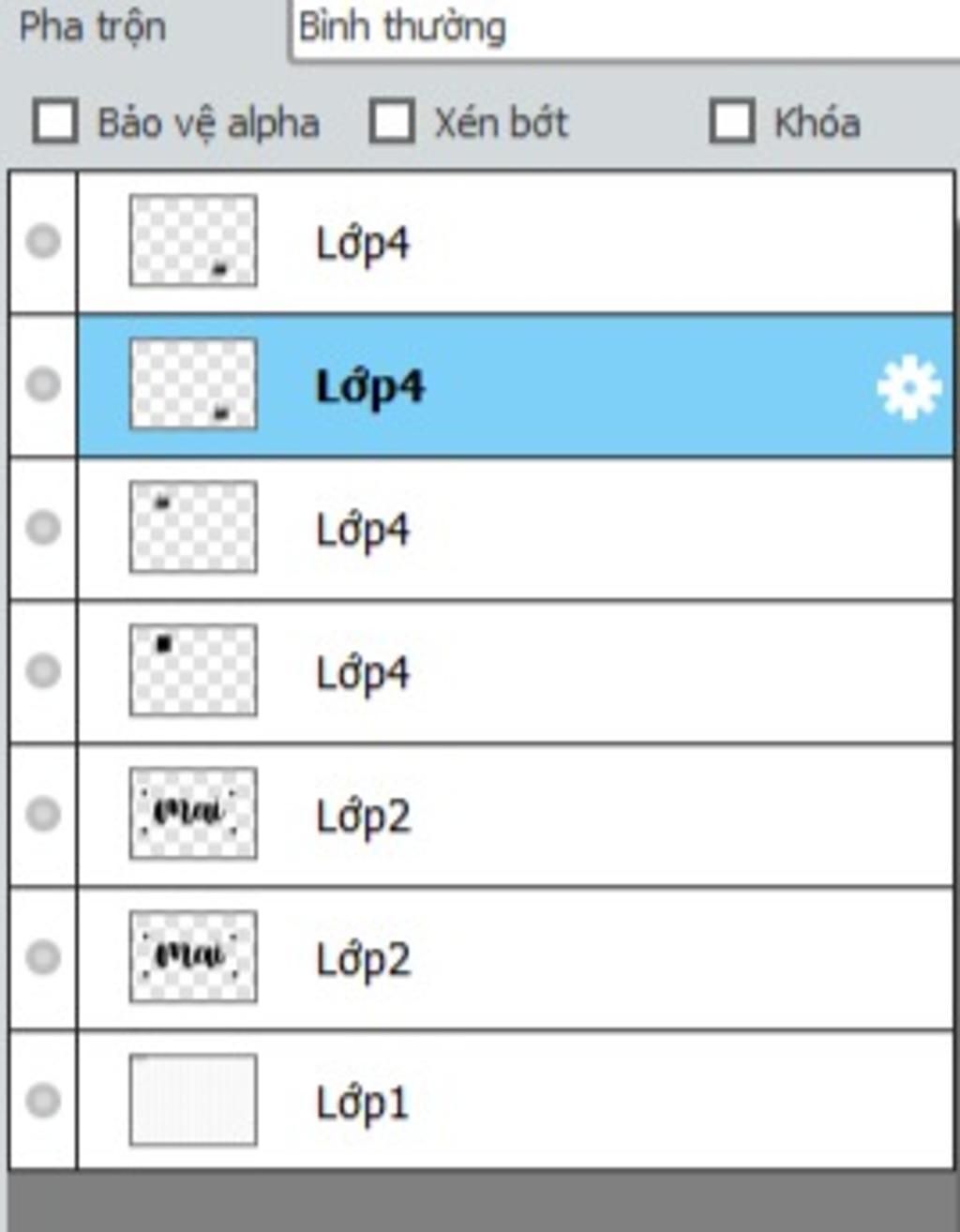Screen dimensions: 960x1232
Task: Open the Pha trộn blend mode dropdown
Action: [x=625, y=28]
